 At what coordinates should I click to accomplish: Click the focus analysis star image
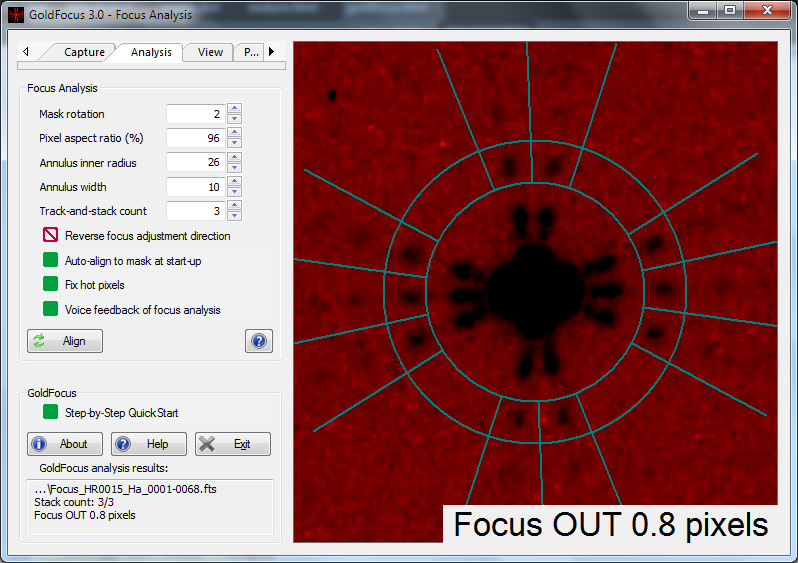(535, 292)
